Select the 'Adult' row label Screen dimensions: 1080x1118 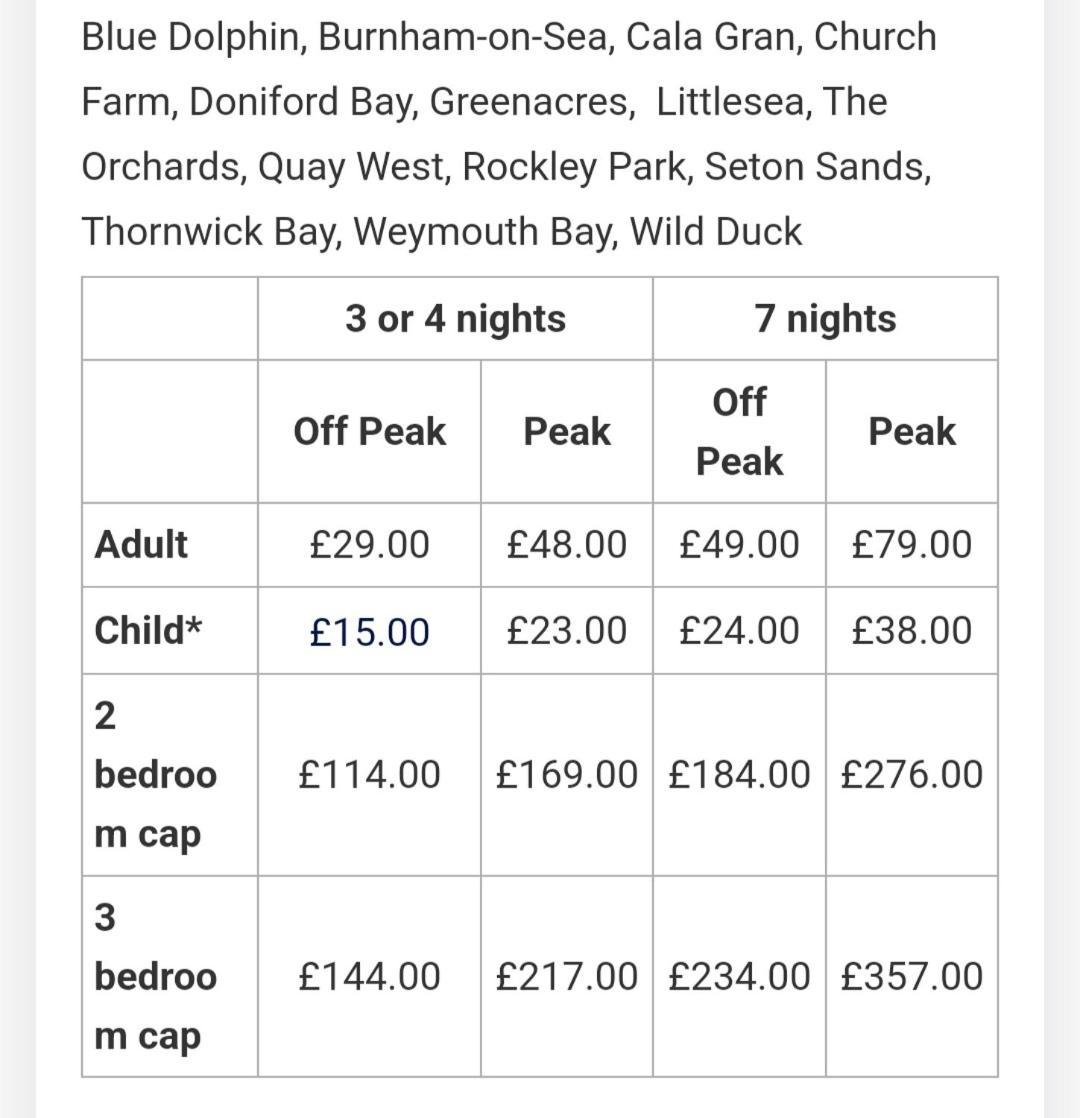coord(140,545)
